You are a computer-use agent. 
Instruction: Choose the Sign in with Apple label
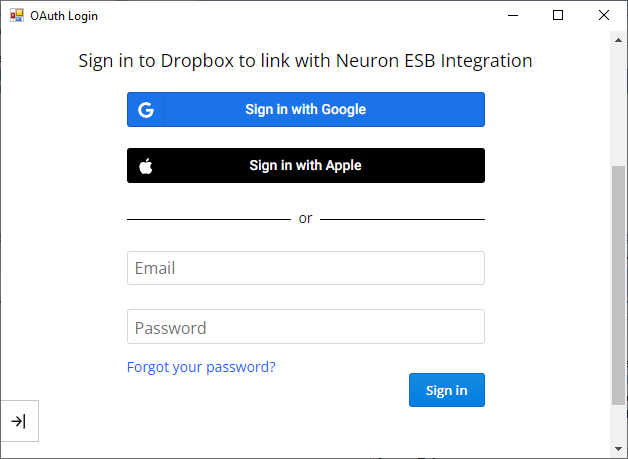click(306, 165)
